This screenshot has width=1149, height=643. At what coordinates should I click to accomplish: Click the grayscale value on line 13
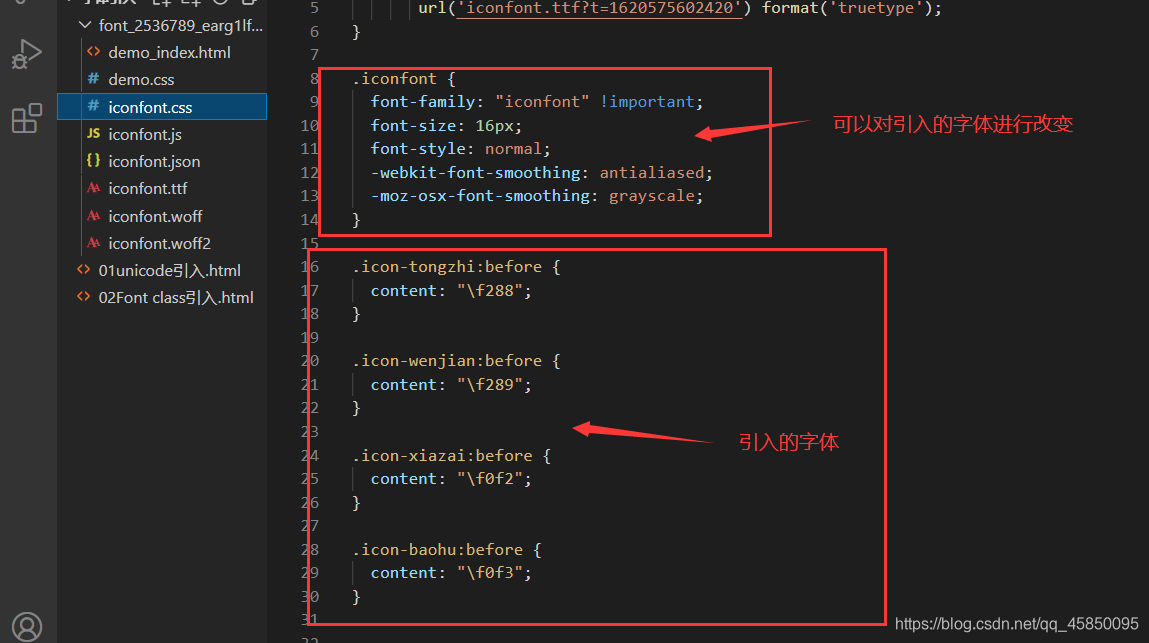[x=652, y=196]
